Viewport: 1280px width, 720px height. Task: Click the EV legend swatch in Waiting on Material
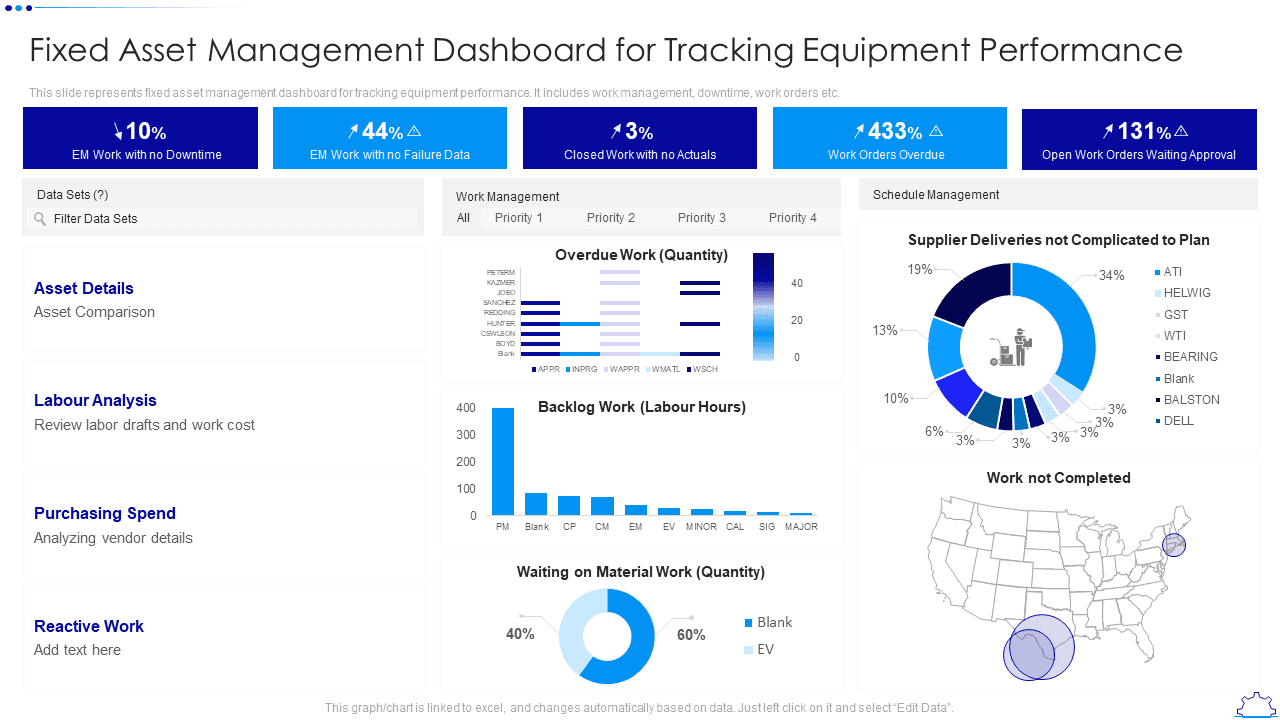point(748,650)
